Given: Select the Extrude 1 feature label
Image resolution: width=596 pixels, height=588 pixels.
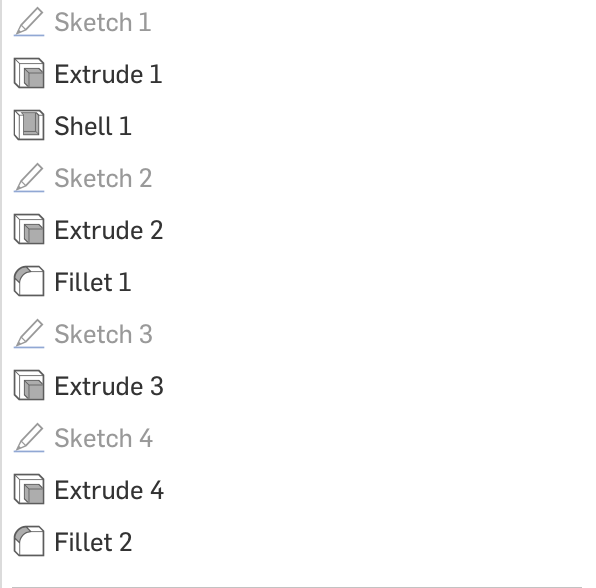Looking at the screenshot, I should tap(108, 74).
